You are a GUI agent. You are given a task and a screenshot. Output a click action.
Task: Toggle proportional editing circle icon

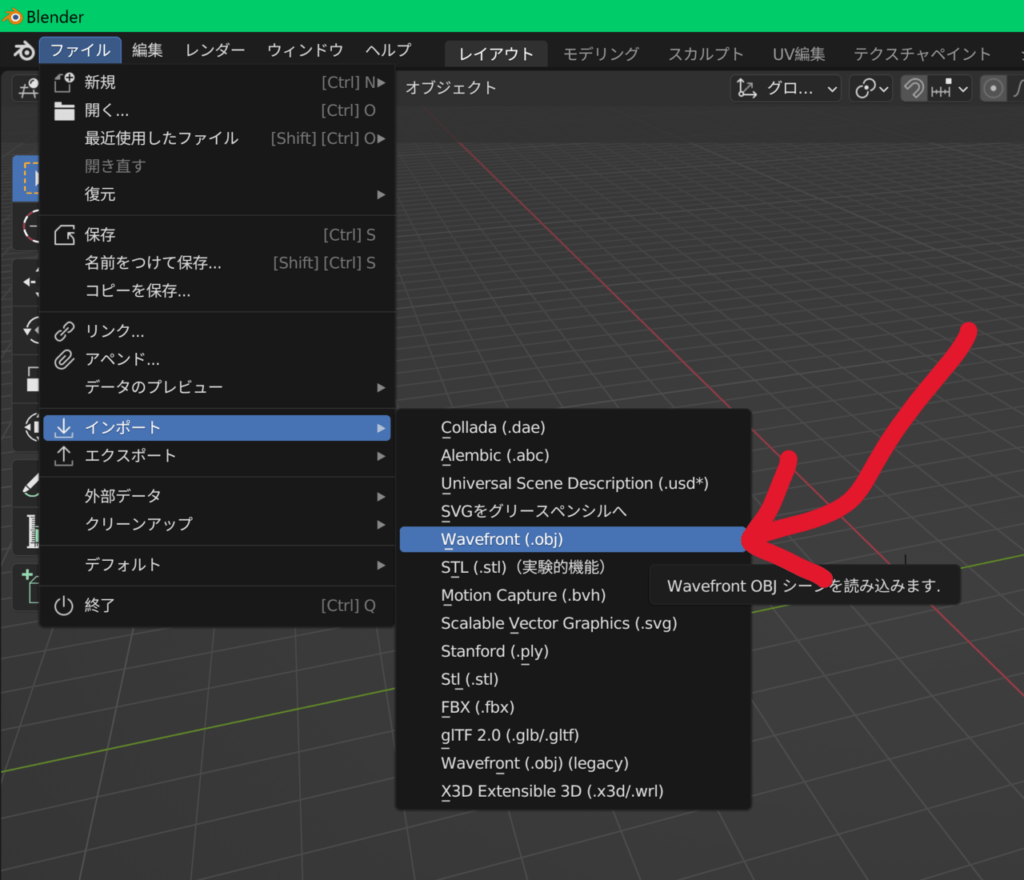993,88
